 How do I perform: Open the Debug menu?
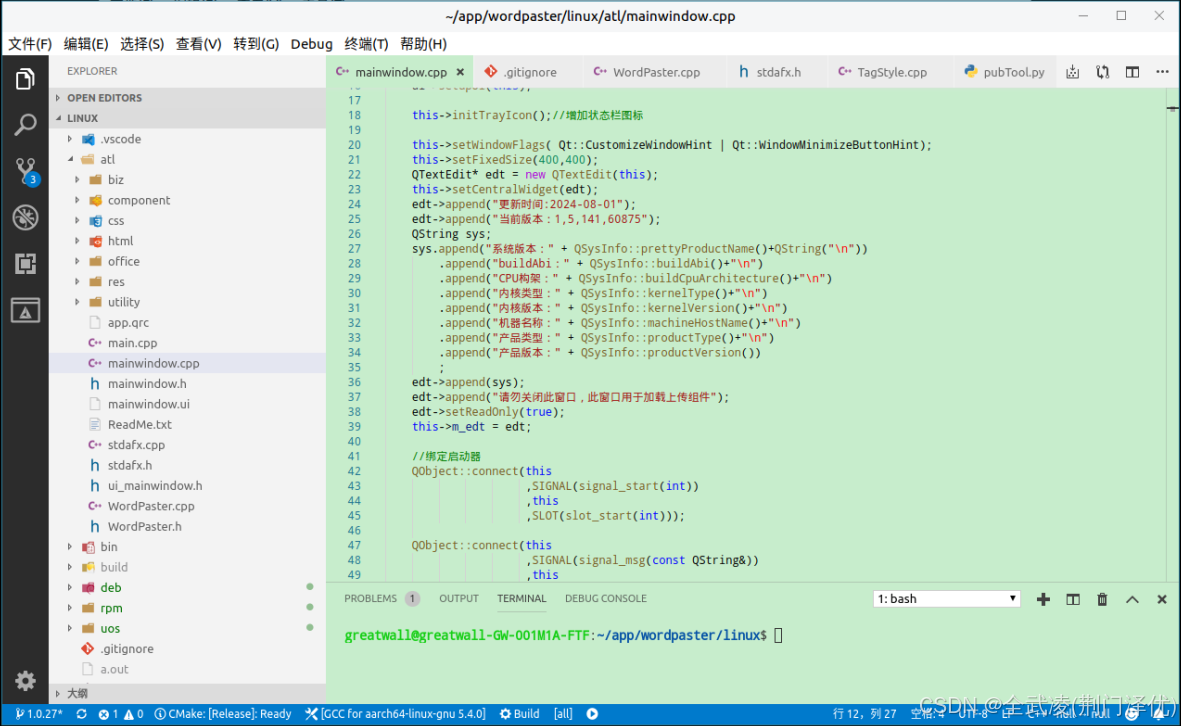[x=311, y=44]
